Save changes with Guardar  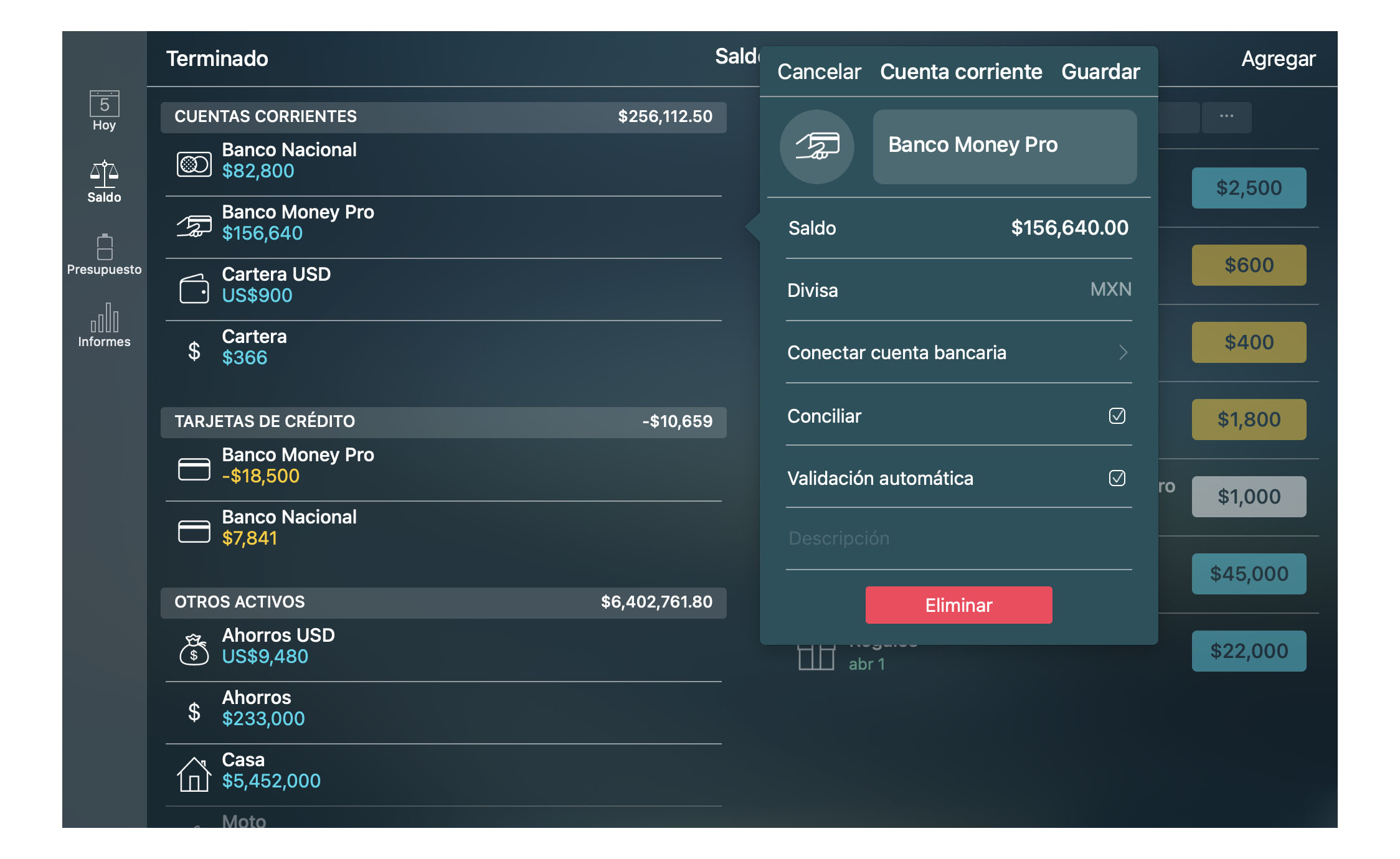pyautogui.click(x=1100, y=72)
